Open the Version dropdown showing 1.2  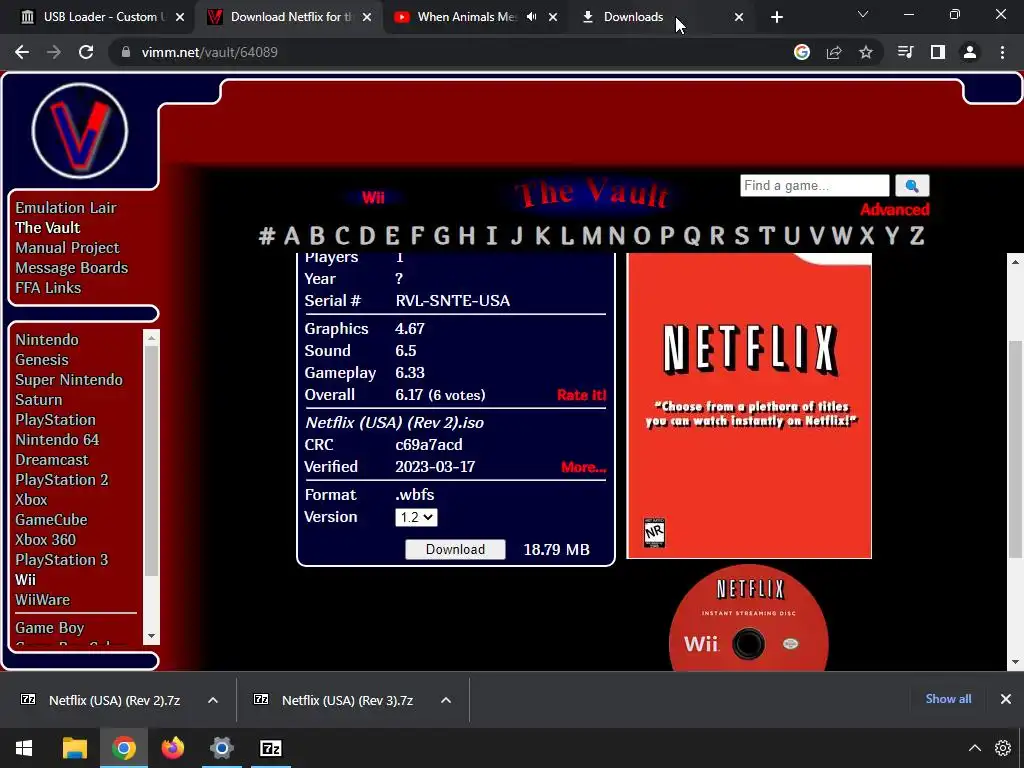click(416, 517)
